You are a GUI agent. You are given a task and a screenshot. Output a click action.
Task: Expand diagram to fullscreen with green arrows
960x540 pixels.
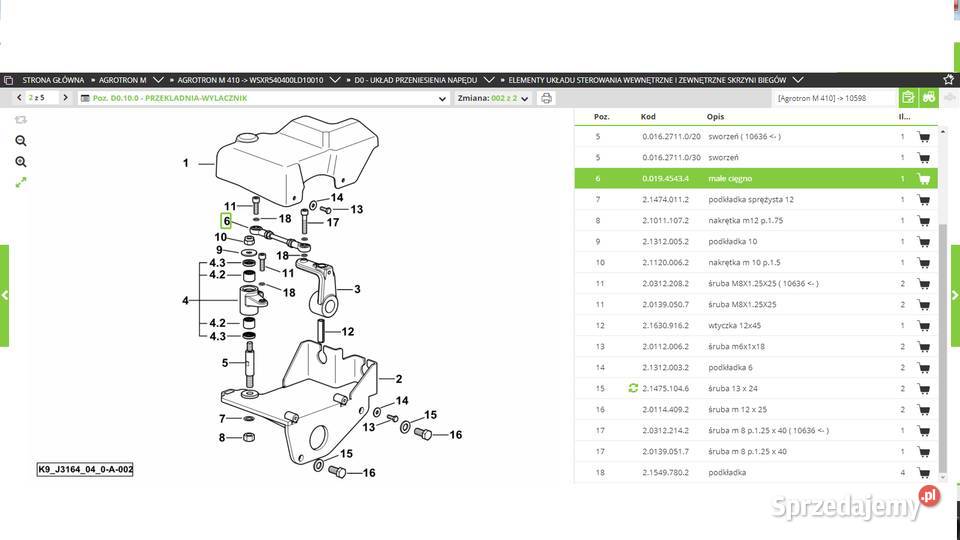click(x=21, y=182)
